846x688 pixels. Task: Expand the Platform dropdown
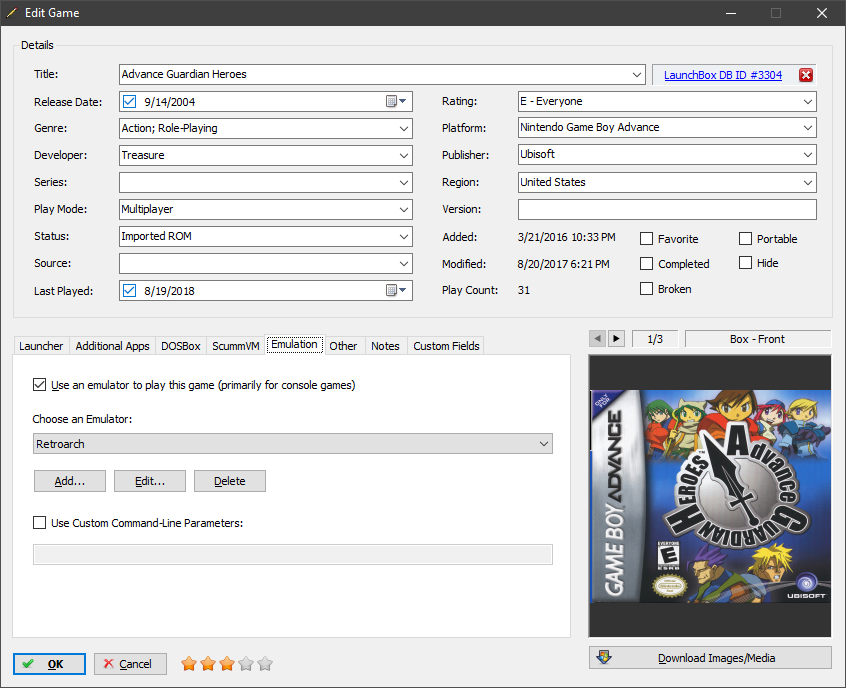(808, 128)
